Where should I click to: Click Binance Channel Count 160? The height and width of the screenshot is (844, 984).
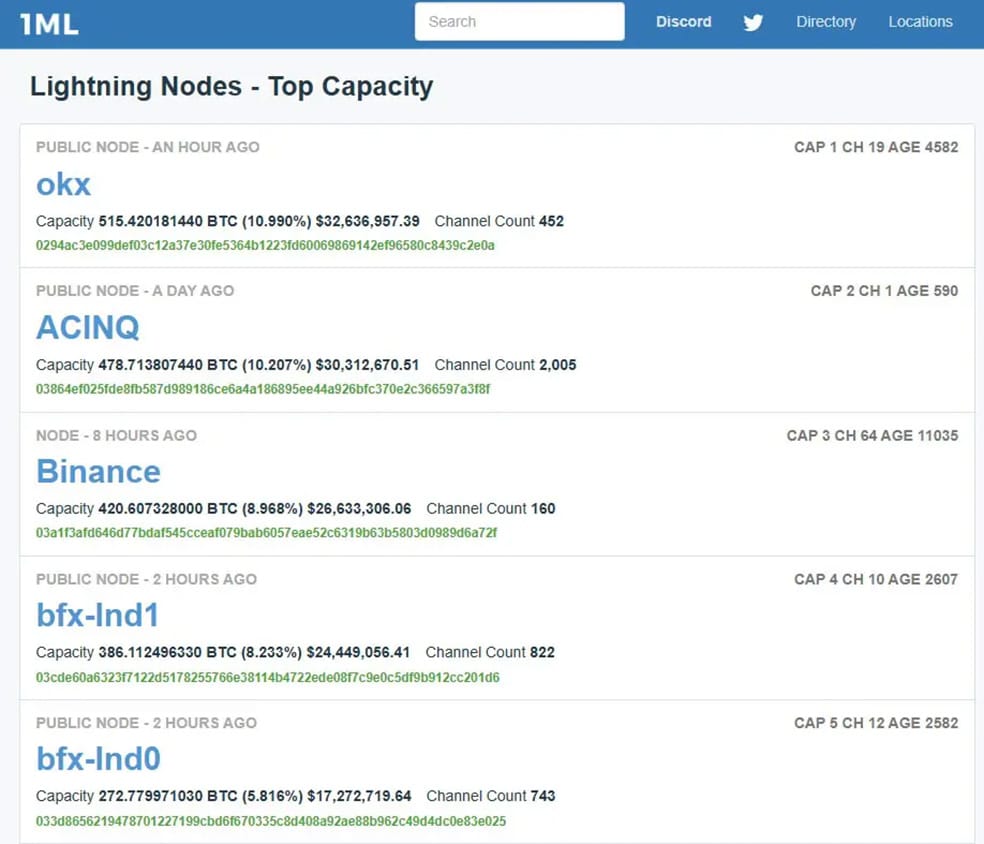pos(491,509)
